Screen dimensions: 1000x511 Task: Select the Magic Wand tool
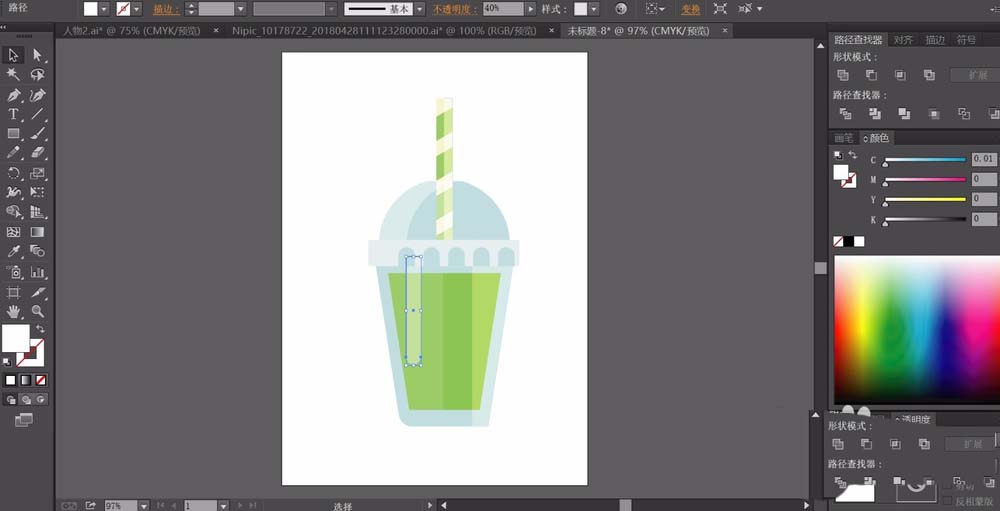point(13,75)
